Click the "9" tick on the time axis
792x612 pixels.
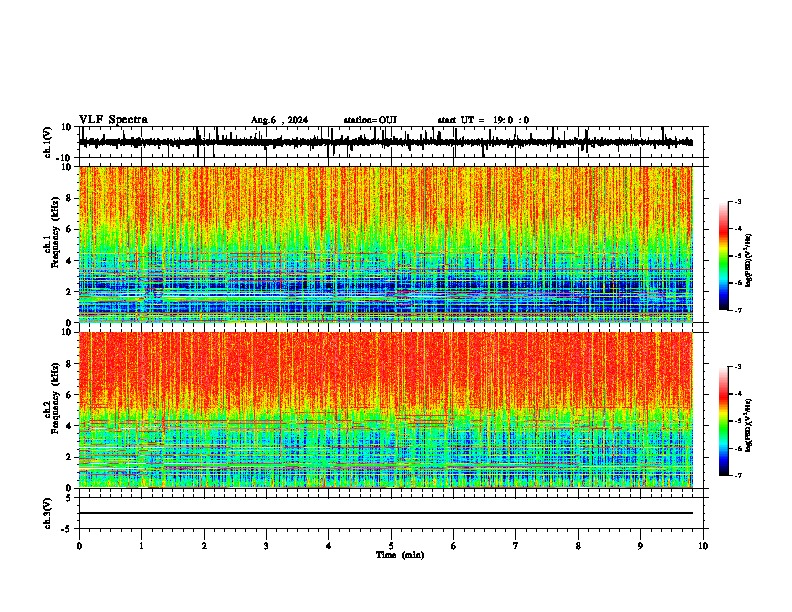pos(640,546)
